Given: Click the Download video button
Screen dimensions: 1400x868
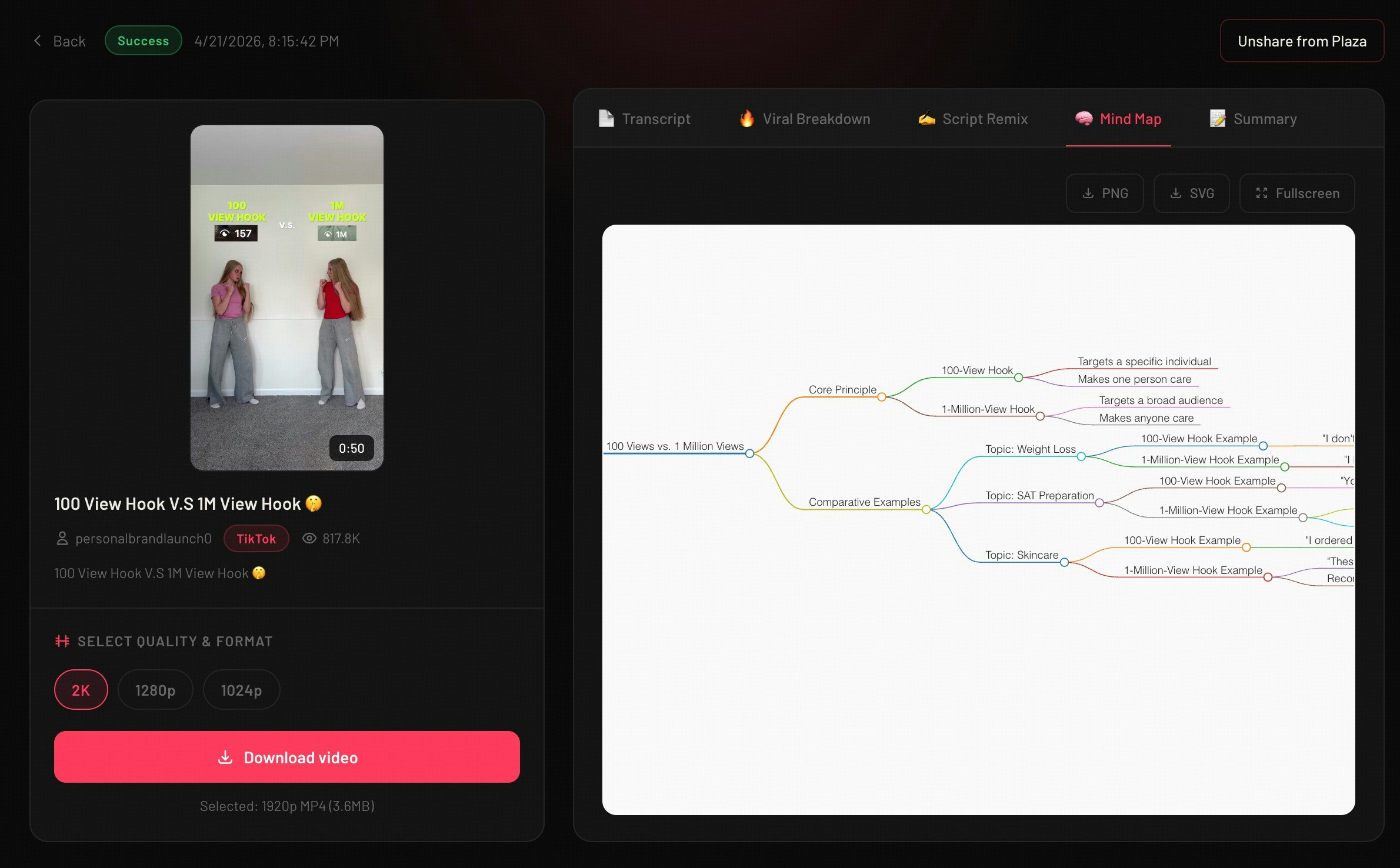Looking at the screenshot, I should pos(287,757).
